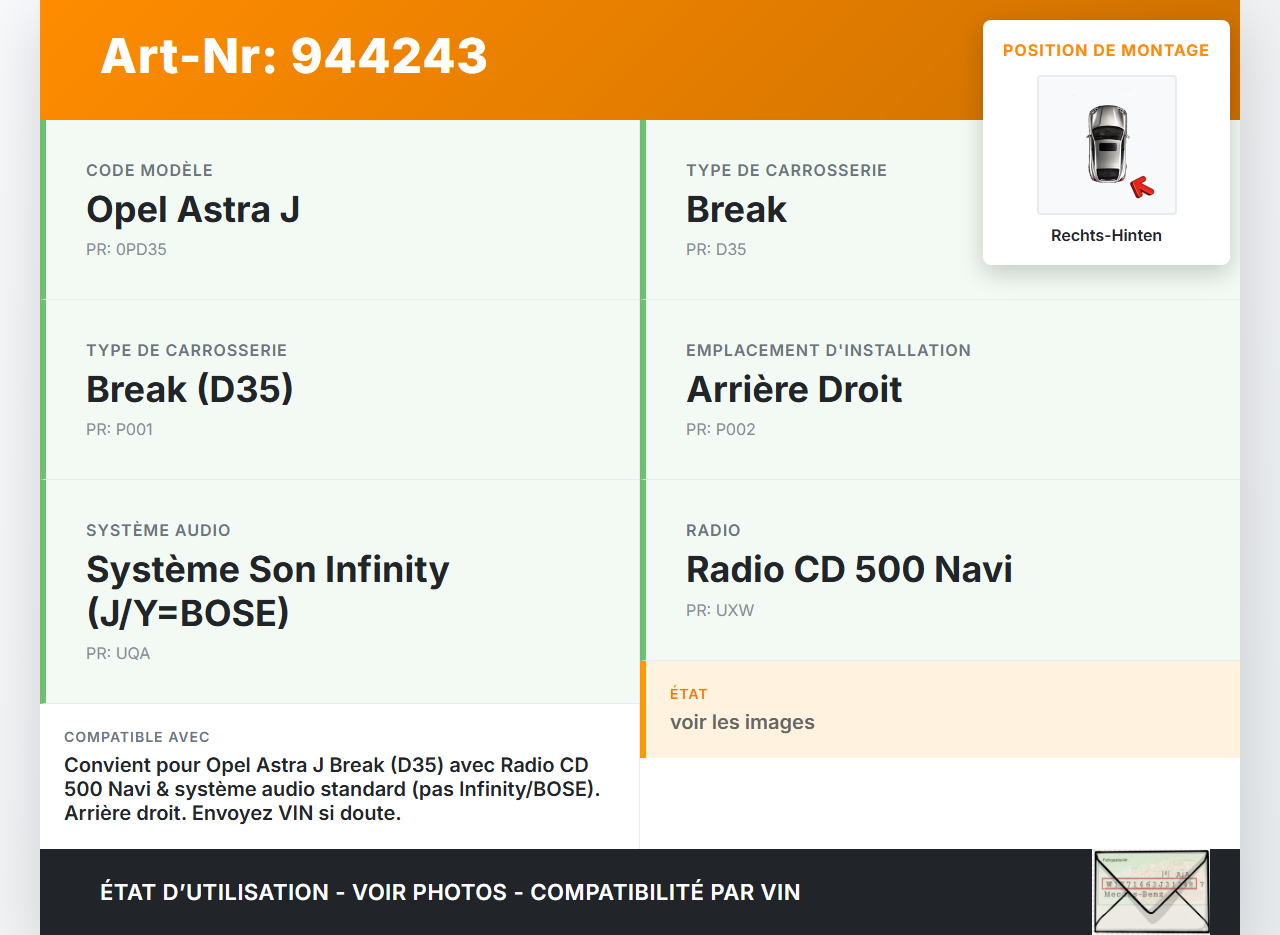Click the 'Radio CD 500 Navi' value
The width and height of the screenshot is (1280, 935).
point(849,570)
